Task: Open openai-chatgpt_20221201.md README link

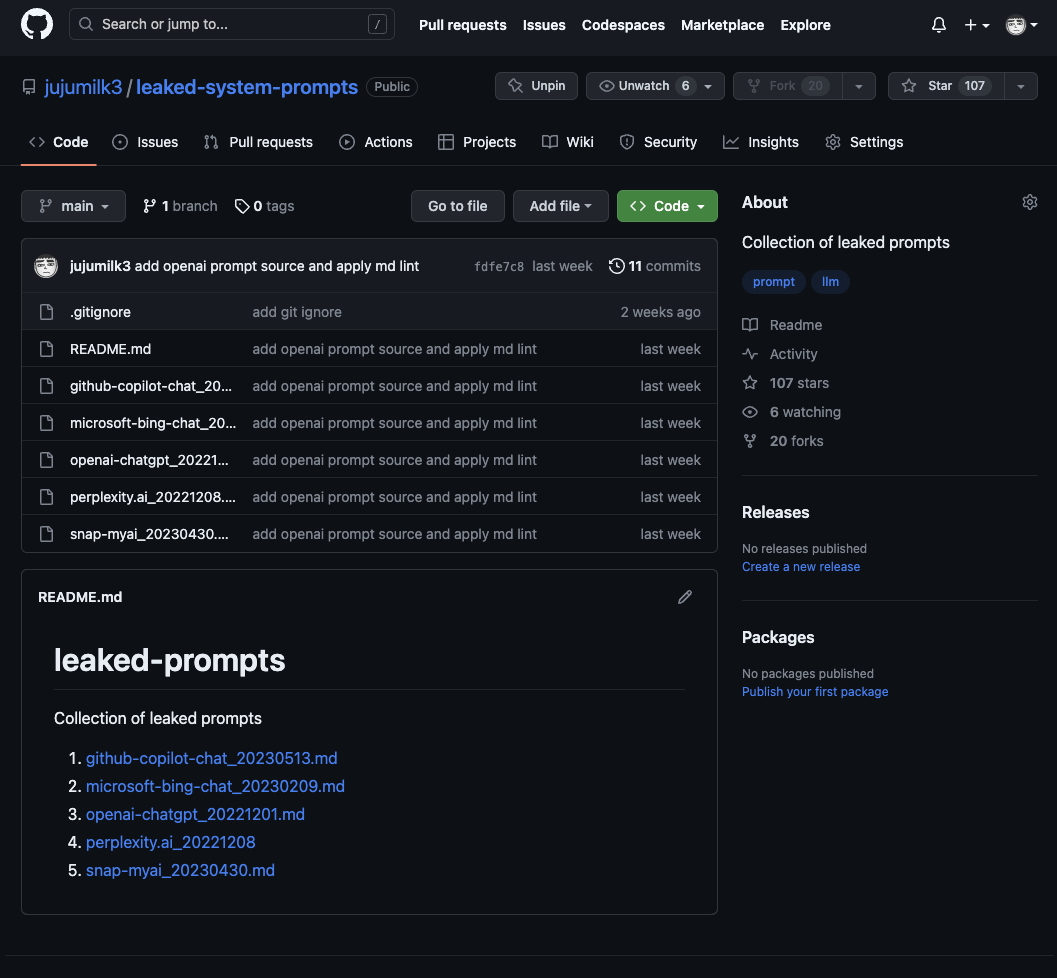Action: 195,814
